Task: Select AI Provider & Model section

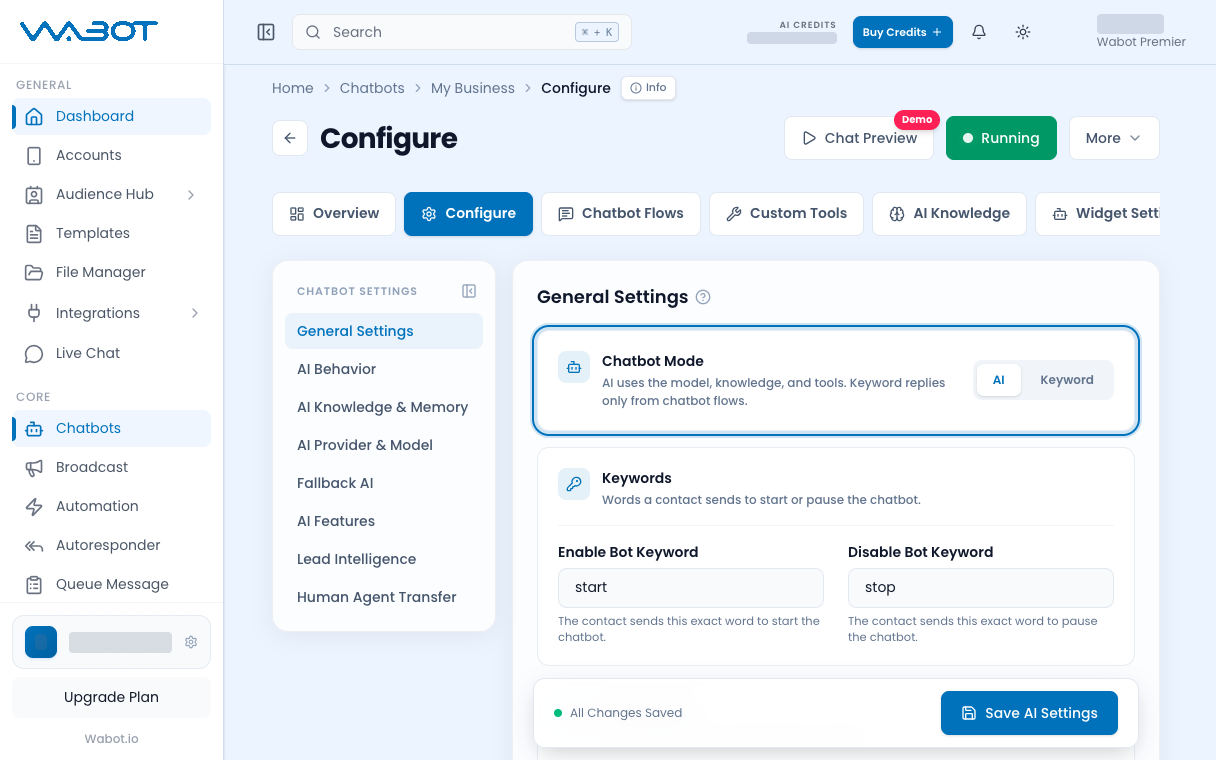Action: [x=384, y=445]
